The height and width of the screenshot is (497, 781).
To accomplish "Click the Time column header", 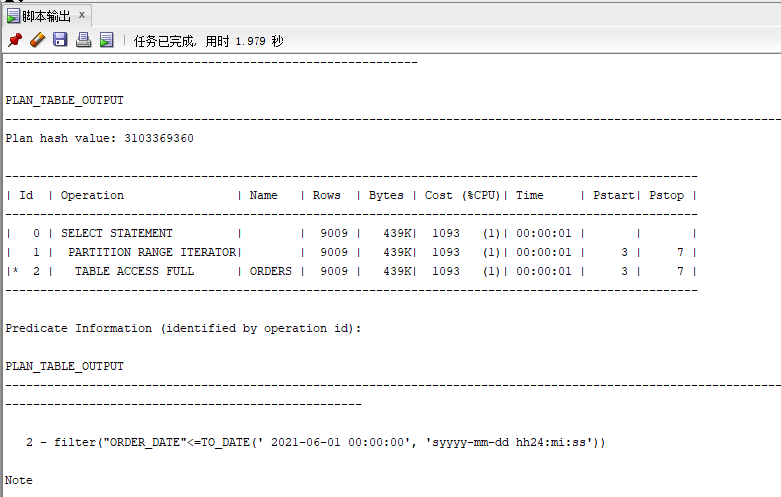I will 529,195.
